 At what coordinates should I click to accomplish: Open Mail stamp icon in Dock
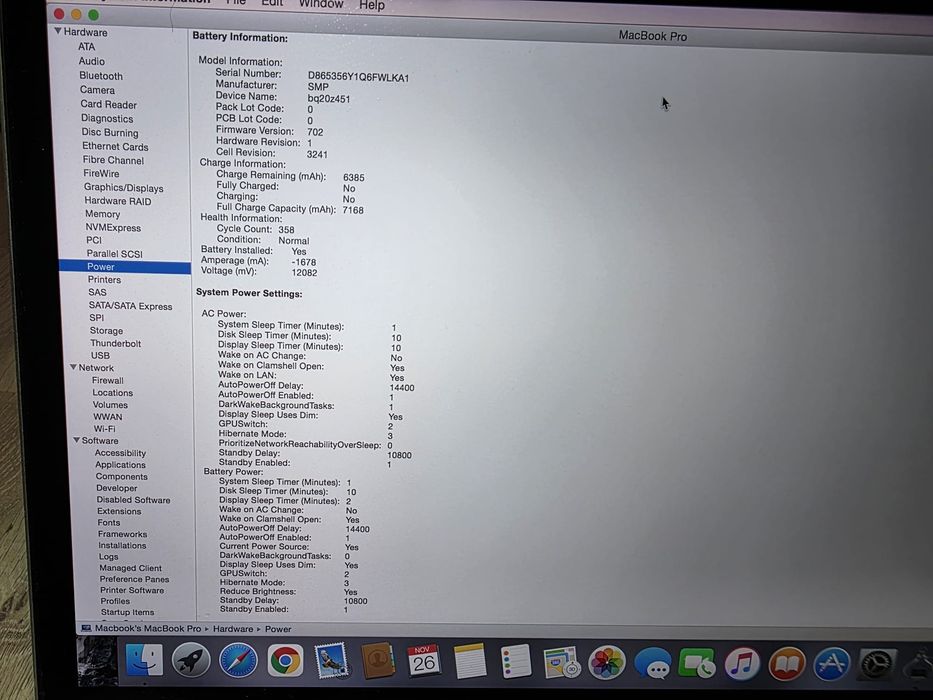(331, 661)
